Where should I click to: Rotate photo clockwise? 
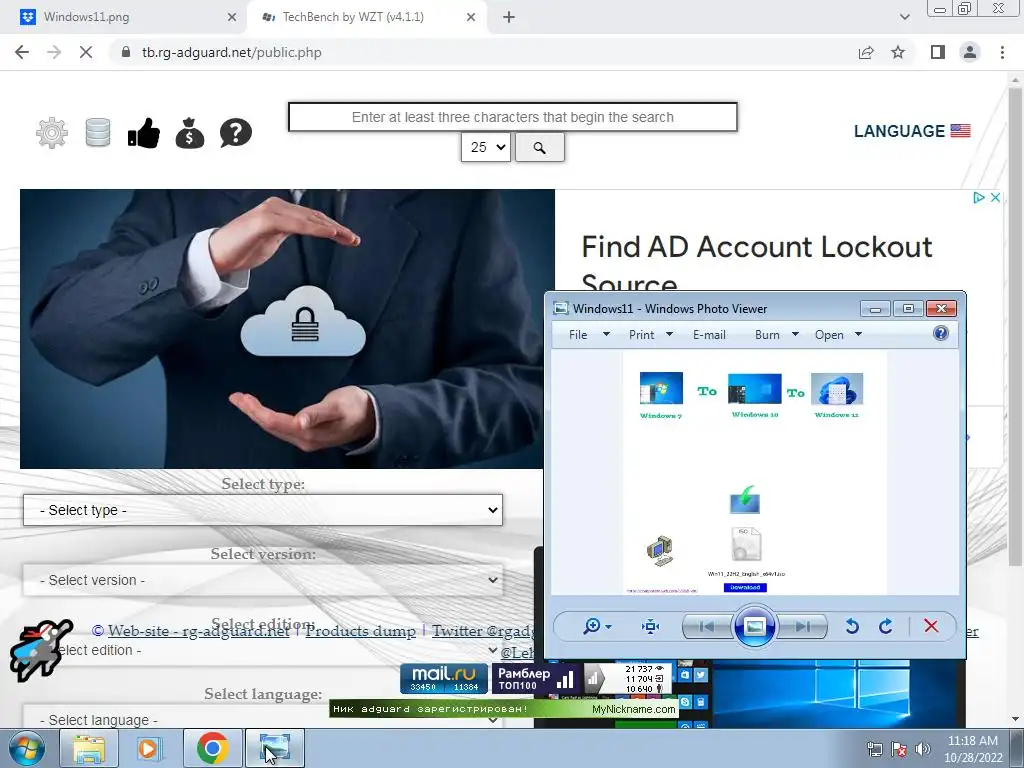(x=886, y=626)
